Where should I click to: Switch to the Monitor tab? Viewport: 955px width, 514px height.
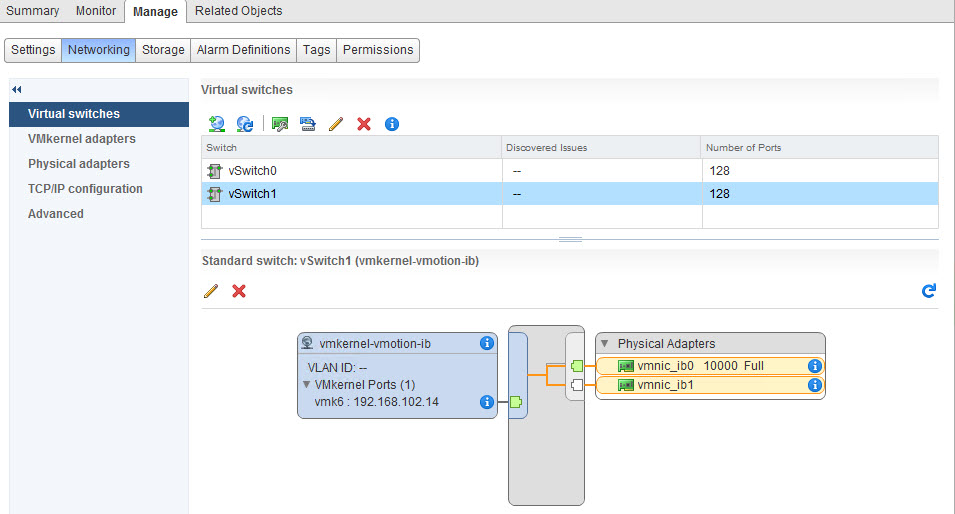[96, 11]
